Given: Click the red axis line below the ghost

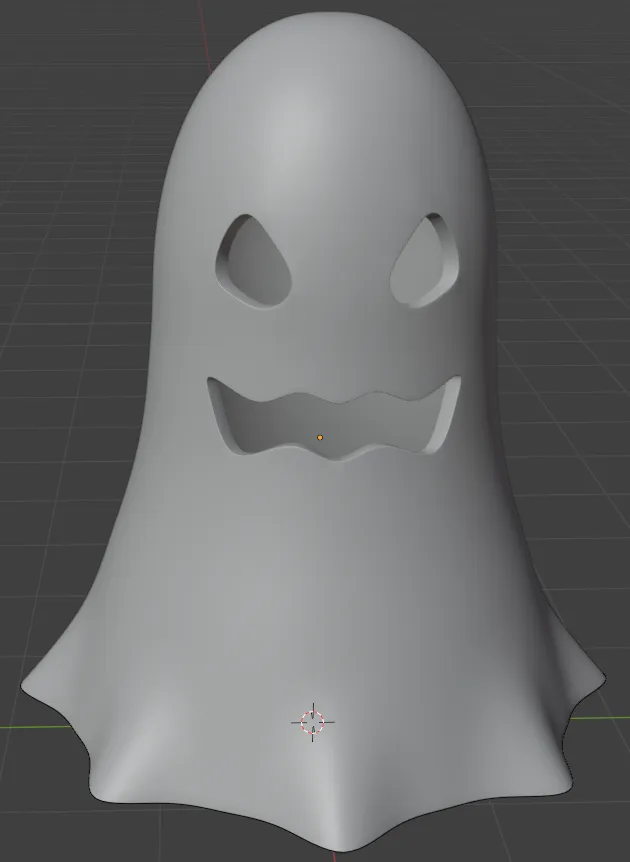Looking at the screenshot, I should (334, 857).
